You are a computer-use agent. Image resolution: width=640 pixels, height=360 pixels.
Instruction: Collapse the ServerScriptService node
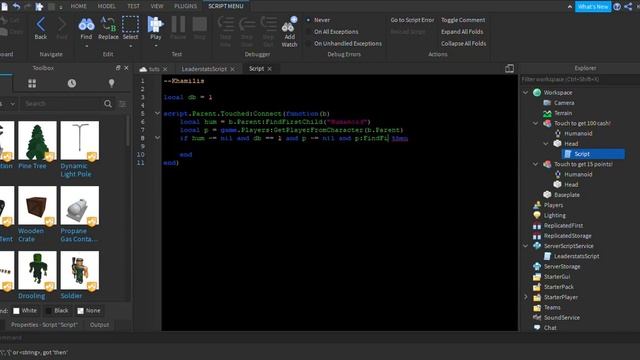pyautogui.click(x=526, y=246)
